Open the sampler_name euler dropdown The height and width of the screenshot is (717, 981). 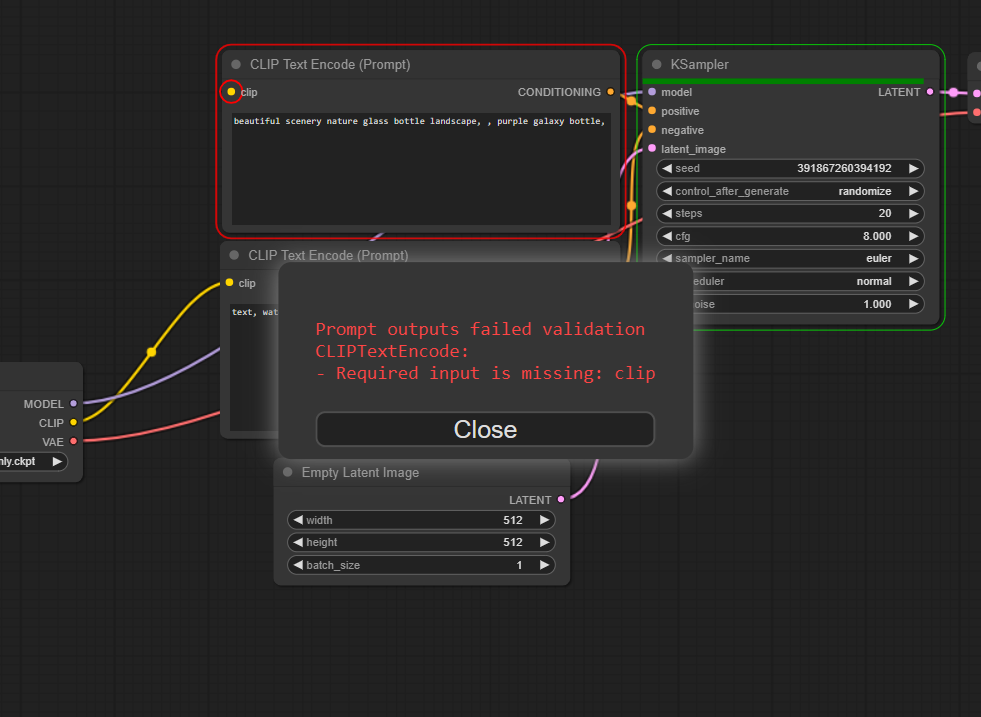coord(790,258)
